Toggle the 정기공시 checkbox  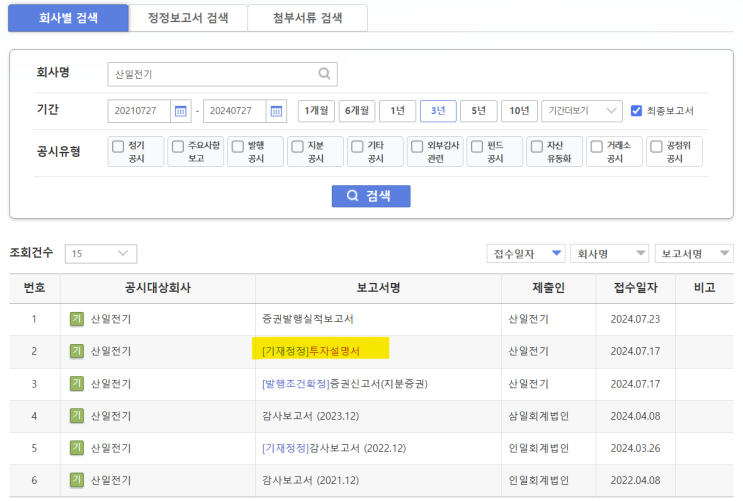pyautogui.click(x=118, y=146)
